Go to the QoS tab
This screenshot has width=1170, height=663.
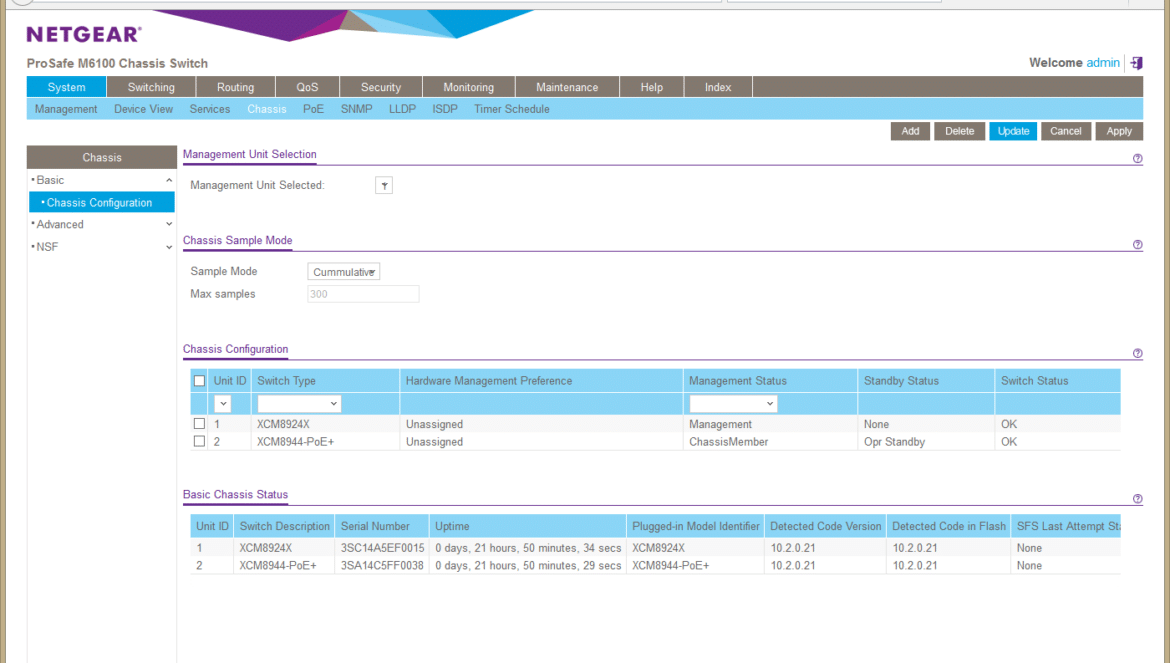pyautogui.click(x=307, y=87)
